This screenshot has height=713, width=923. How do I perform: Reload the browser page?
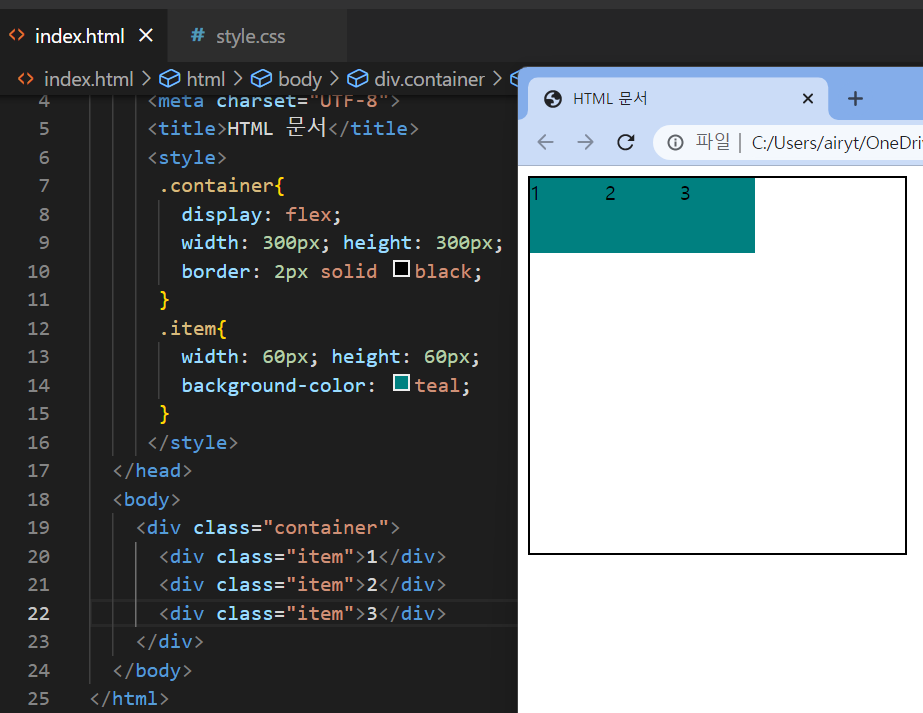(626, 142)
